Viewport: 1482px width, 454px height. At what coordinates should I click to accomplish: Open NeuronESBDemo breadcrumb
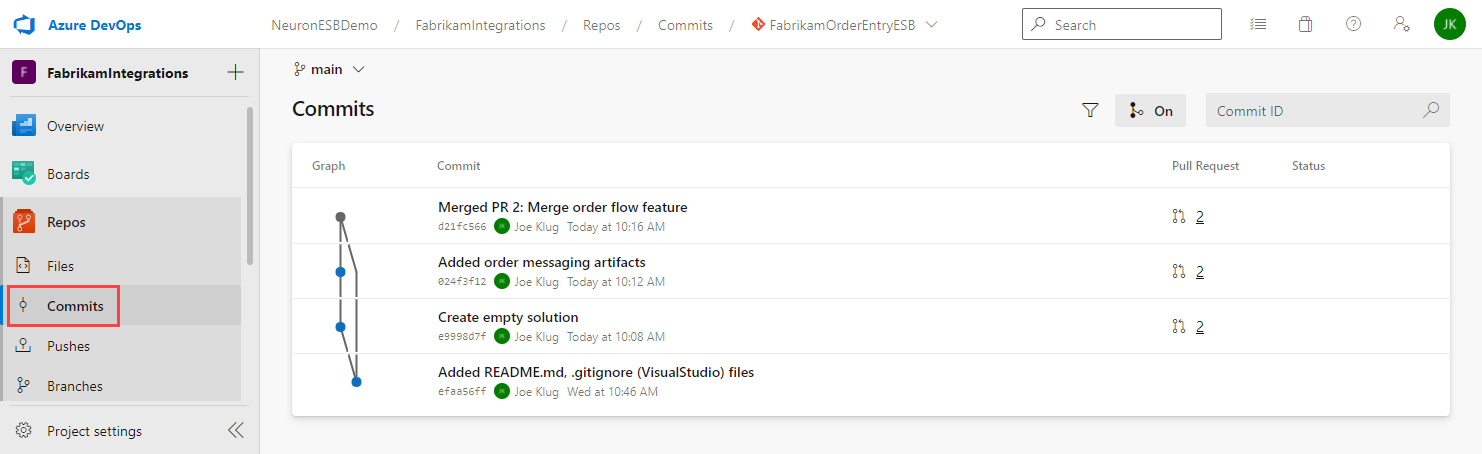pyautogui.click(x=324, y=25)
